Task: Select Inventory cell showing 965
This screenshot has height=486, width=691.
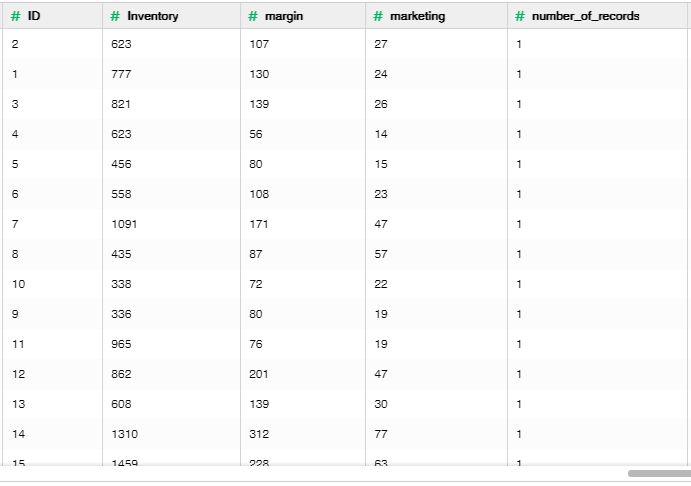Action: click(121, 344)
